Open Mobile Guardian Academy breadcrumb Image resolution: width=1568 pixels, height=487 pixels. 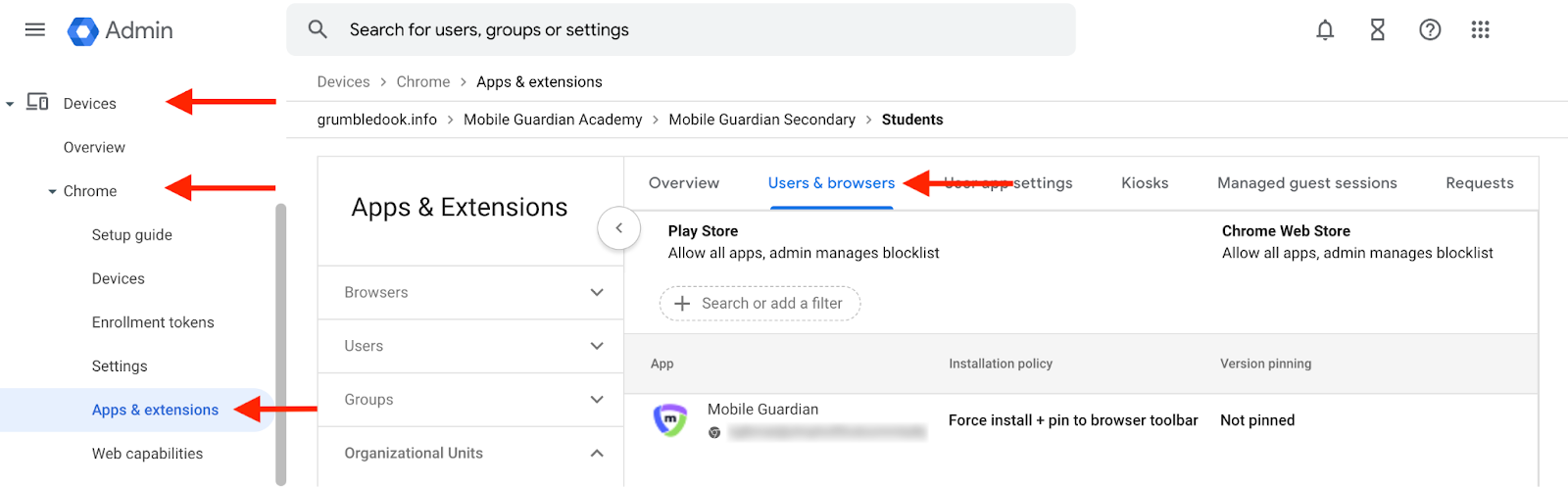553,120
